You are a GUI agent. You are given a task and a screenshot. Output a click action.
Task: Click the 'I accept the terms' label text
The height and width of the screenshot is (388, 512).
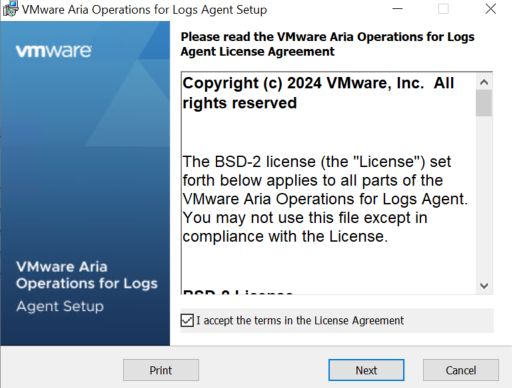[300, 321]
